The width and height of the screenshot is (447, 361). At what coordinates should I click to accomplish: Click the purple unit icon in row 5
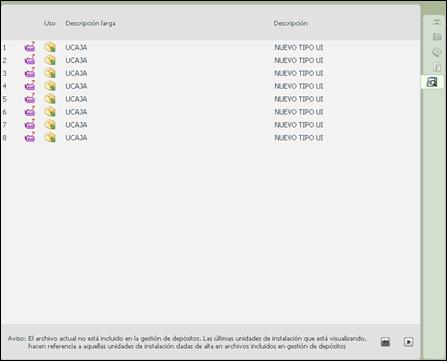point(30,98)
